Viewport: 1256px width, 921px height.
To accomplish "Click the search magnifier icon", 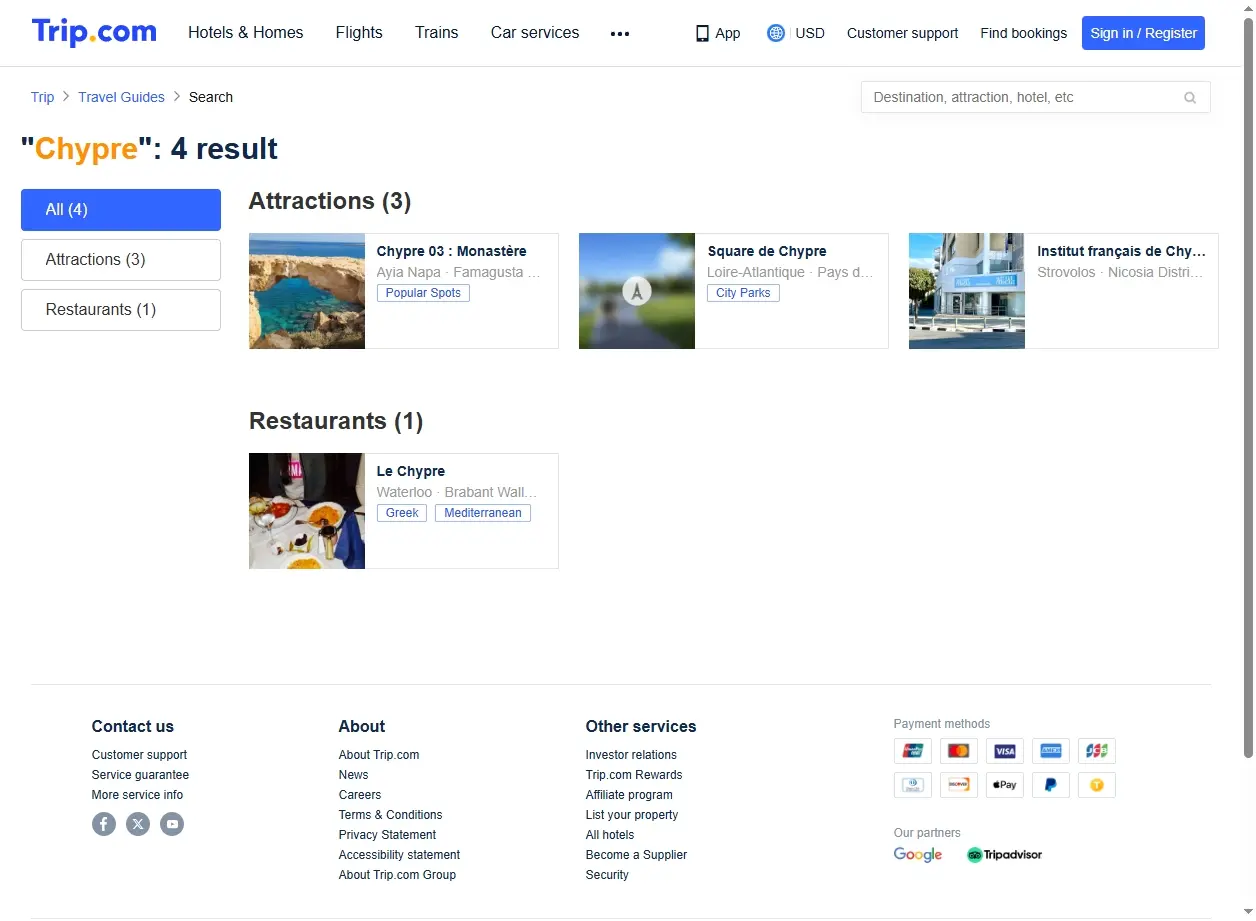I will pos(1190,97).
